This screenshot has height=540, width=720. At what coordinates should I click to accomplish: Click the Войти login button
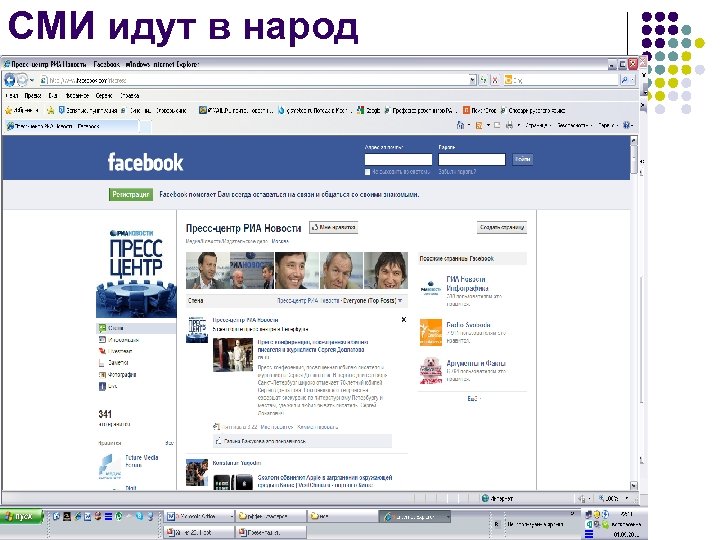tap(523, 159)
